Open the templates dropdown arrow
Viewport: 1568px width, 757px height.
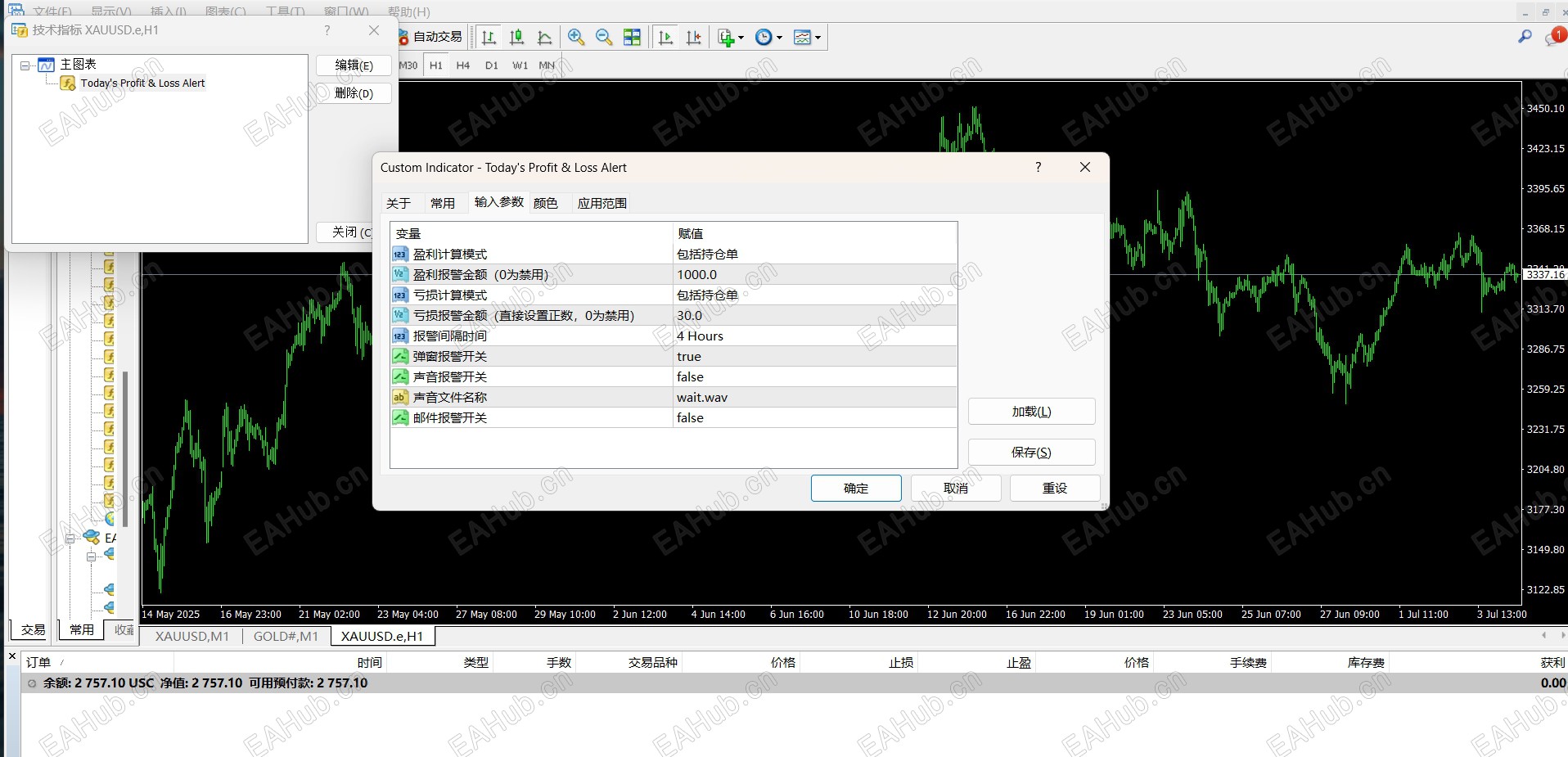818,38
